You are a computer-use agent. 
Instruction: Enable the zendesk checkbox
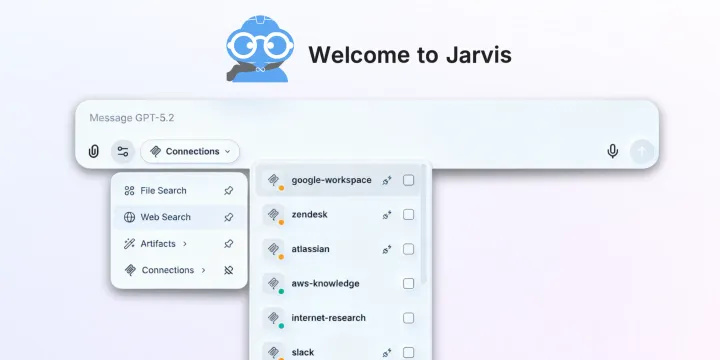point(408,215)
